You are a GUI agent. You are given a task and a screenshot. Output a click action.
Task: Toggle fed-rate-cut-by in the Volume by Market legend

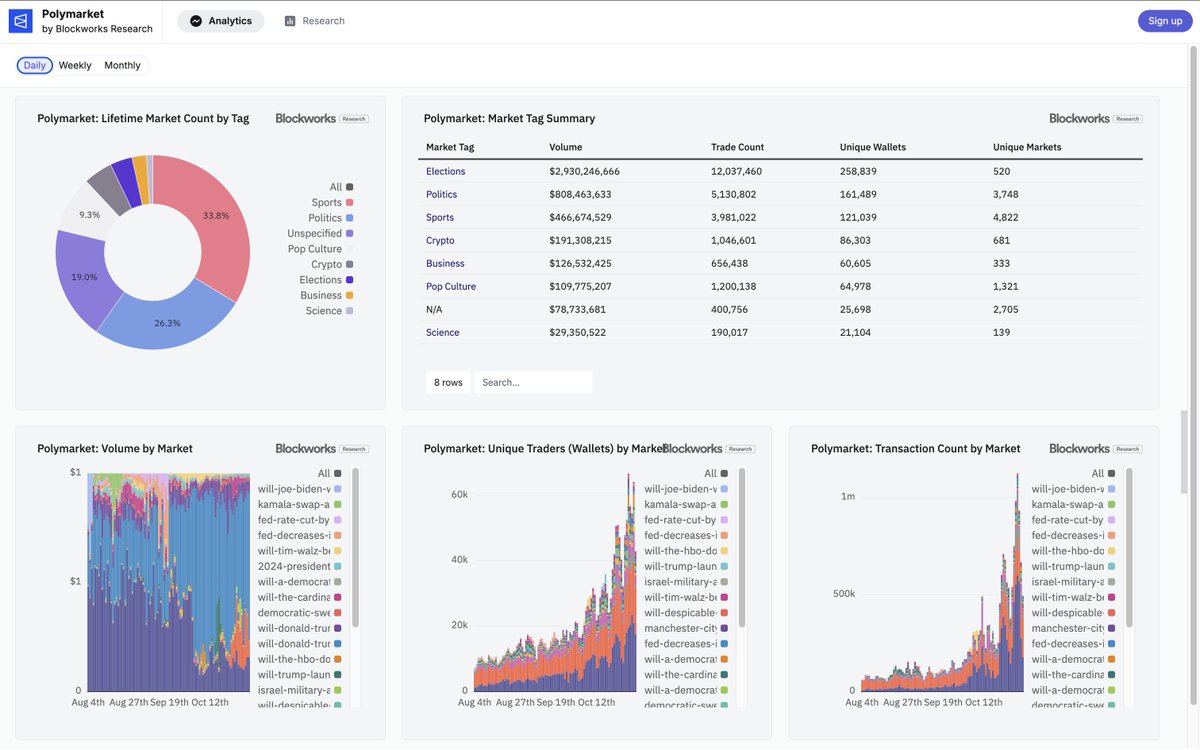(300, 520)
